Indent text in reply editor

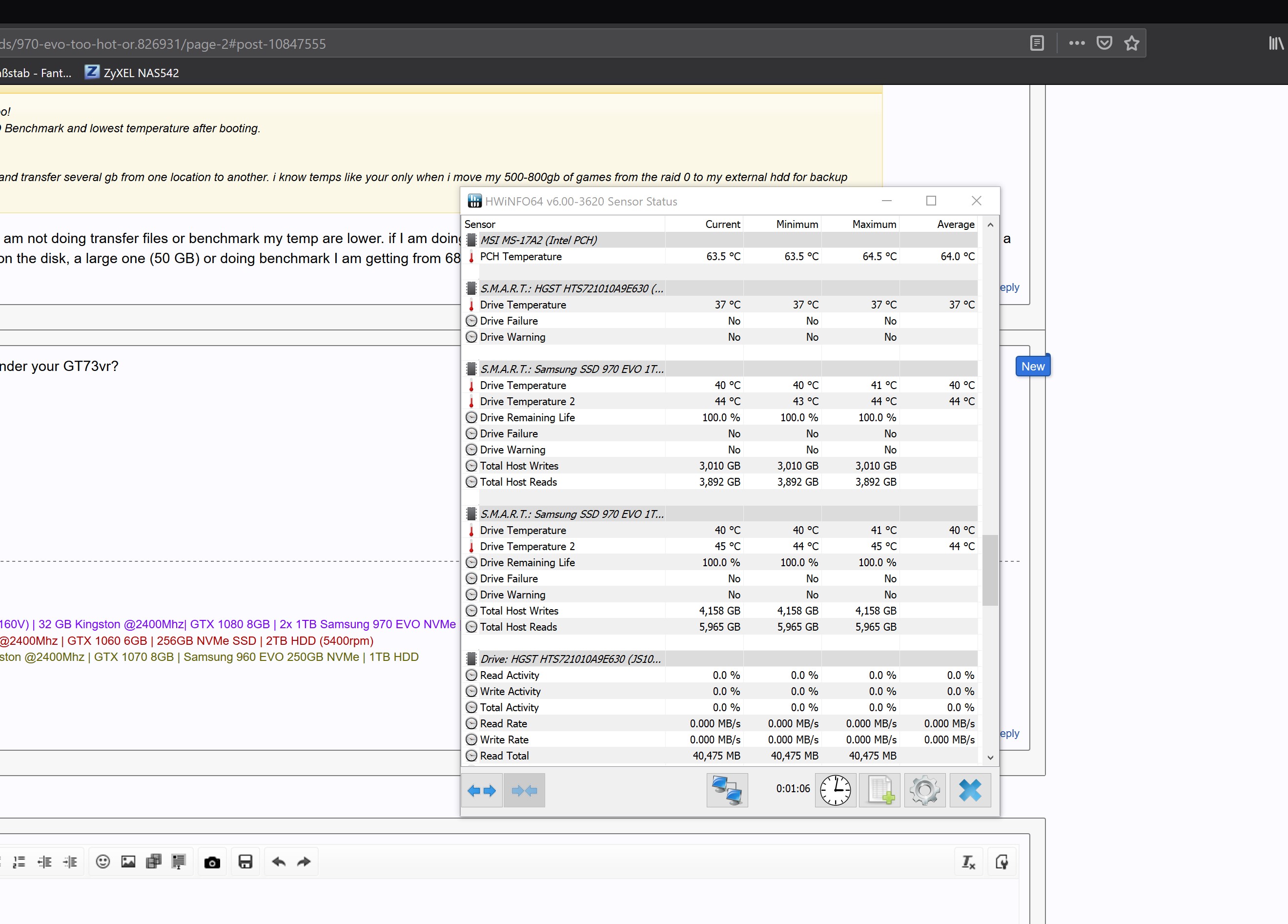pyautogui.click(x=70, y=862)
